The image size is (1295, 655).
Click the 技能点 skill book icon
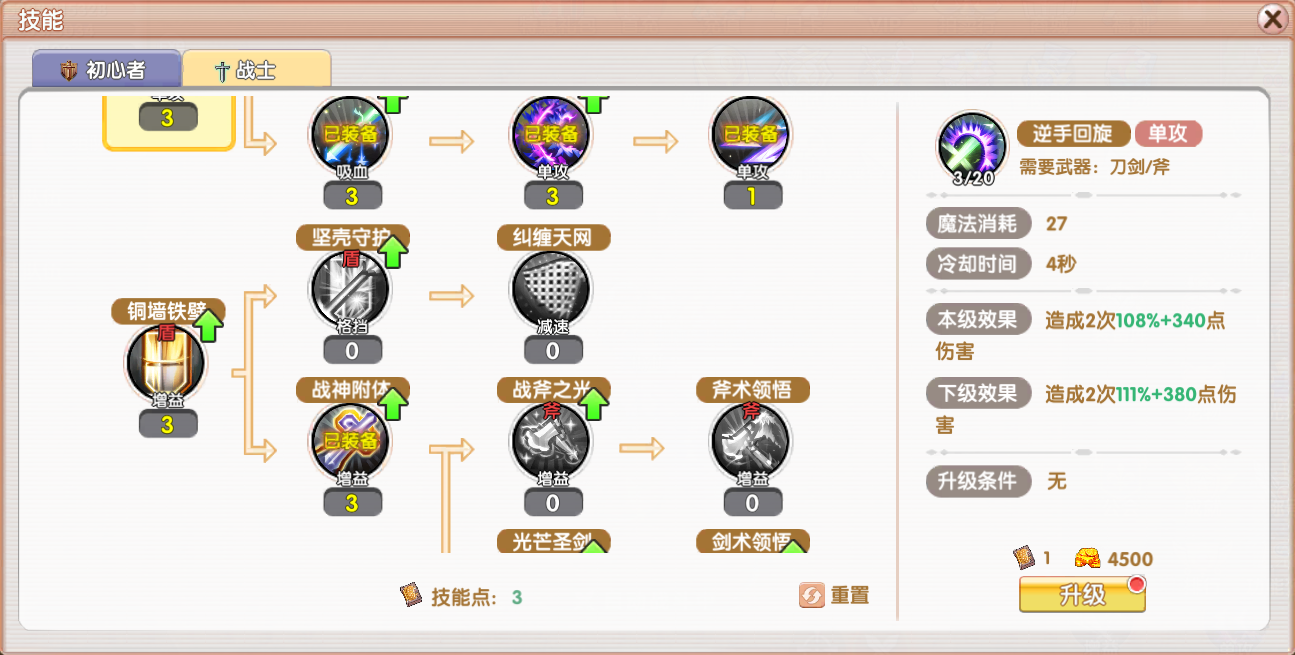point(411,596)
